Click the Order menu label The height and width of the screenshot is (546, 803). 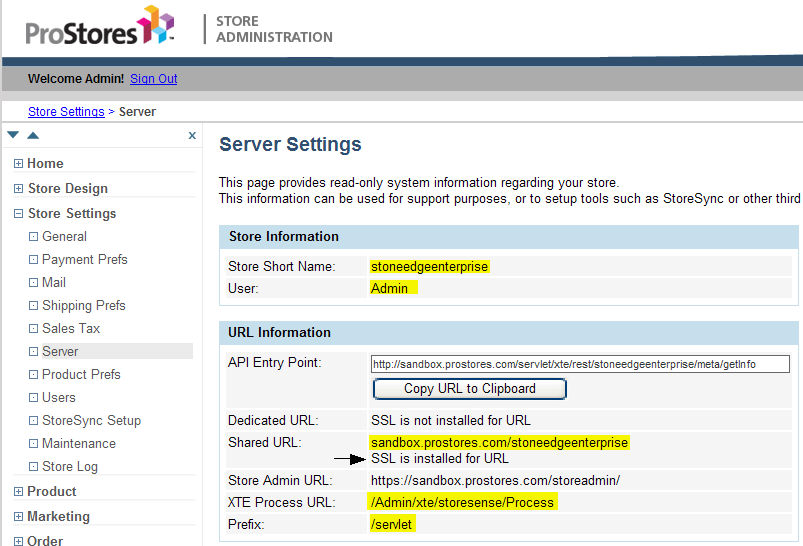(45, 541)
